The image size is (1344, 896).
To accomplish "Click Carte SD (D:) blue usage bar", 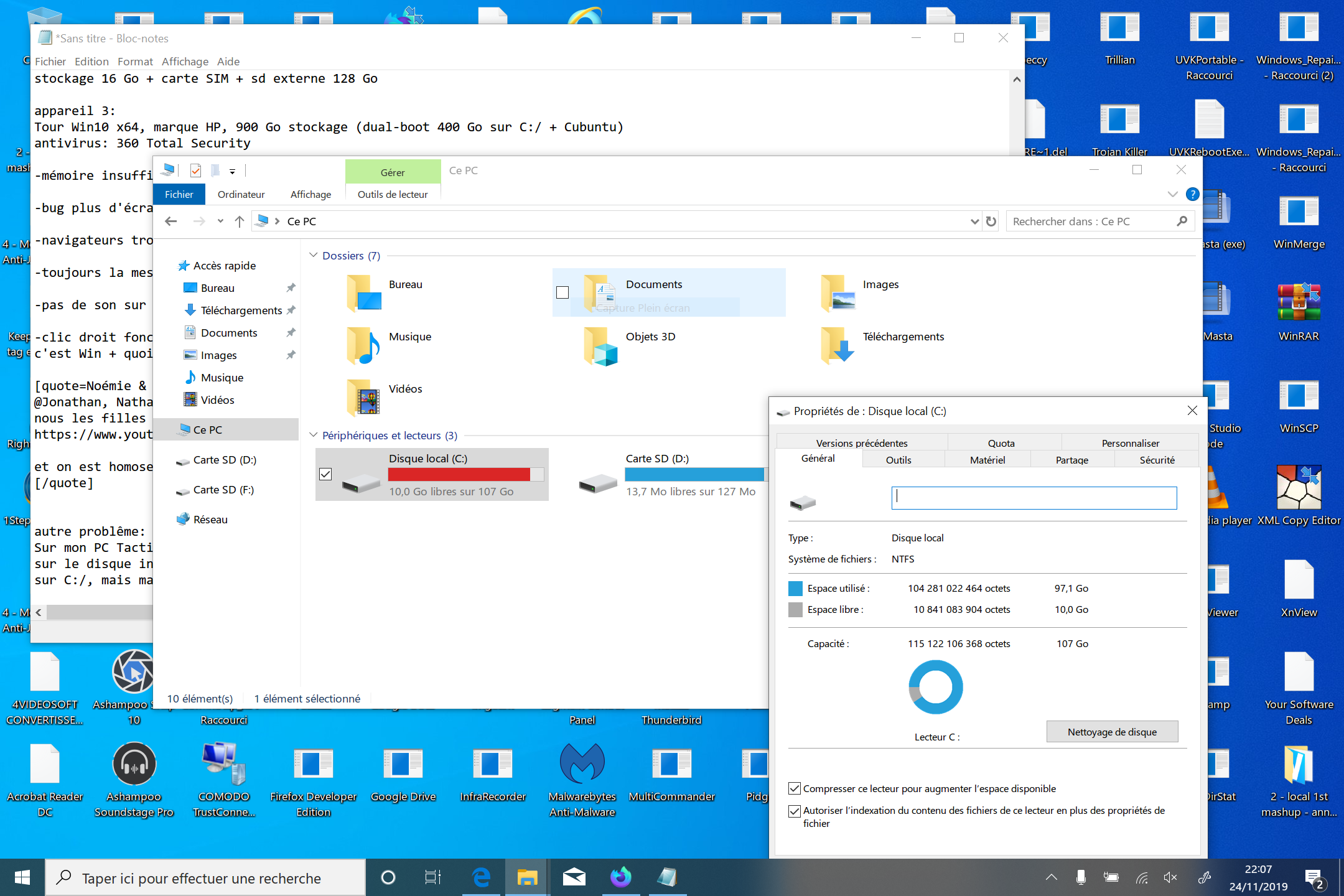I will pyautogui.click(x=696, y=475).
